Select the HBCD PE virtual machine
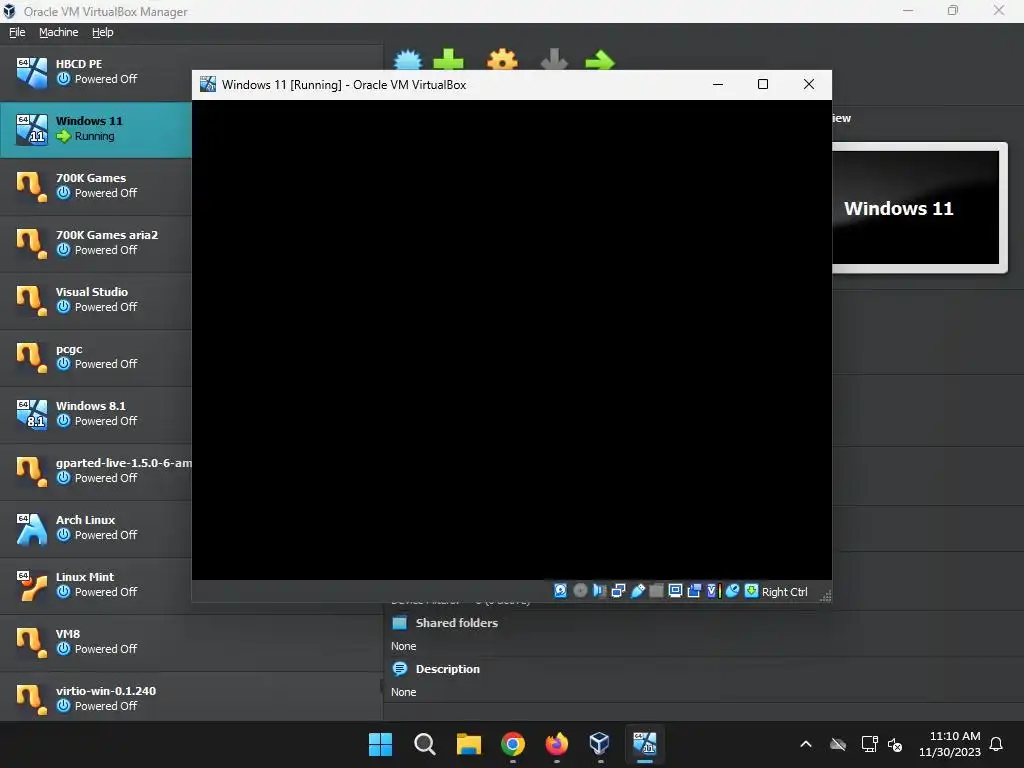The width and height of the screenshot is (1024, 768). (96, 72)
